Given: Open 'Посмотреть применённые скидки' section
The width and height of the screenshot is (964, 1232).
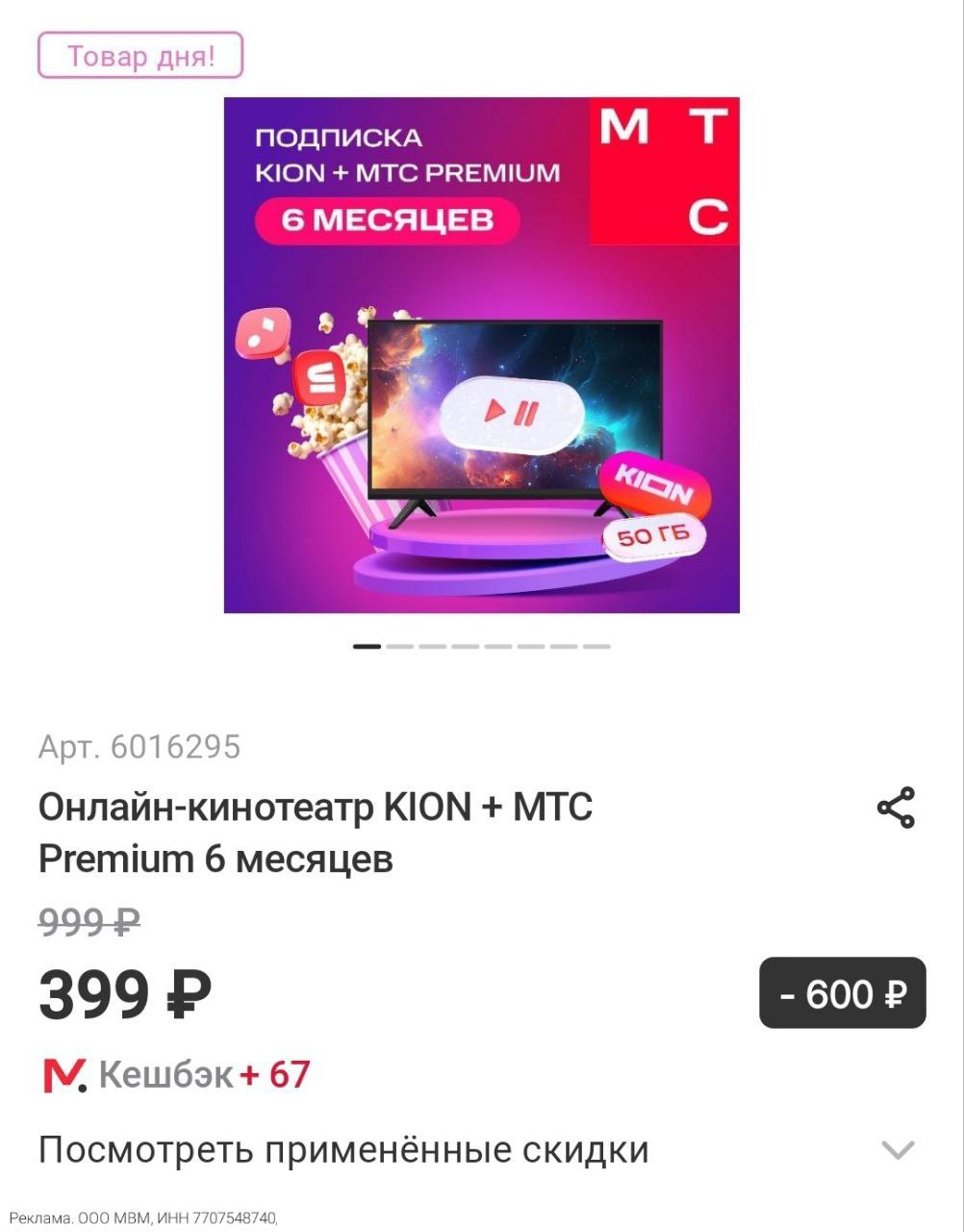Looking at the screenshot, I should coord(481,1149).
